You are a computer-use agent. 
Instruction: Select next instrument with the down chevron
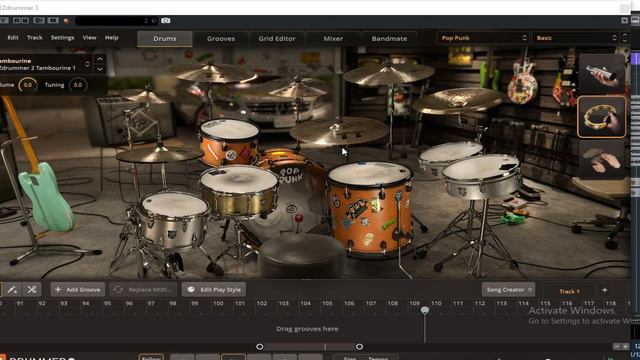pos(100,69)
